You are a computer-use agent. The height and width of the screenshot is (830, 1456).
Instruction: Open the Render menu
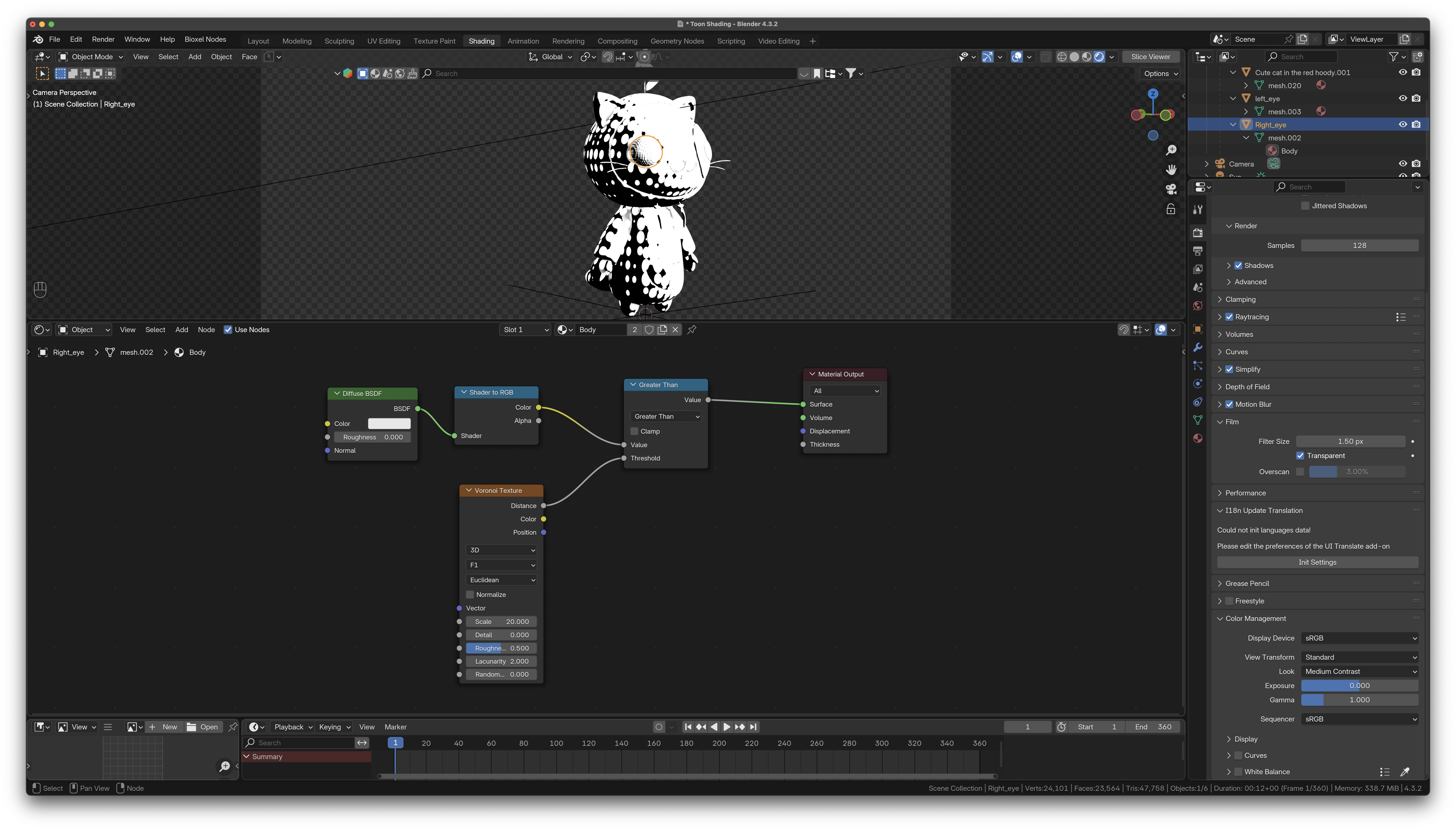103,39
